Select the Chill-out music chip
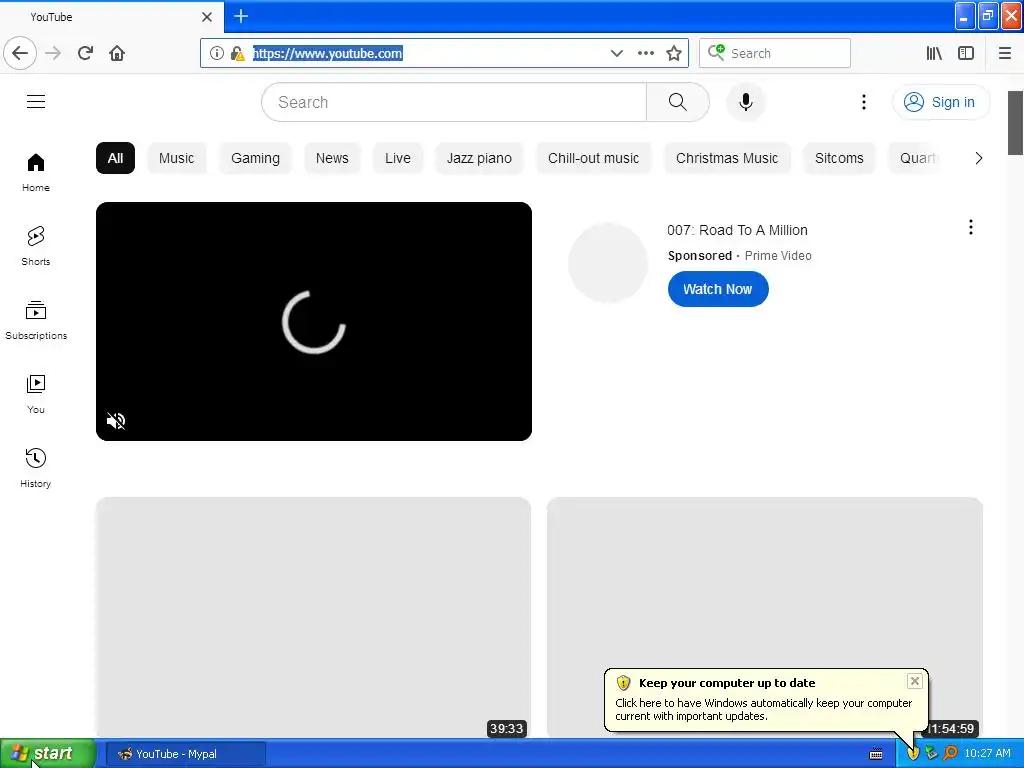Image resolution: width=1024 pixels, height=768 pixels. [x=594, y=158]
